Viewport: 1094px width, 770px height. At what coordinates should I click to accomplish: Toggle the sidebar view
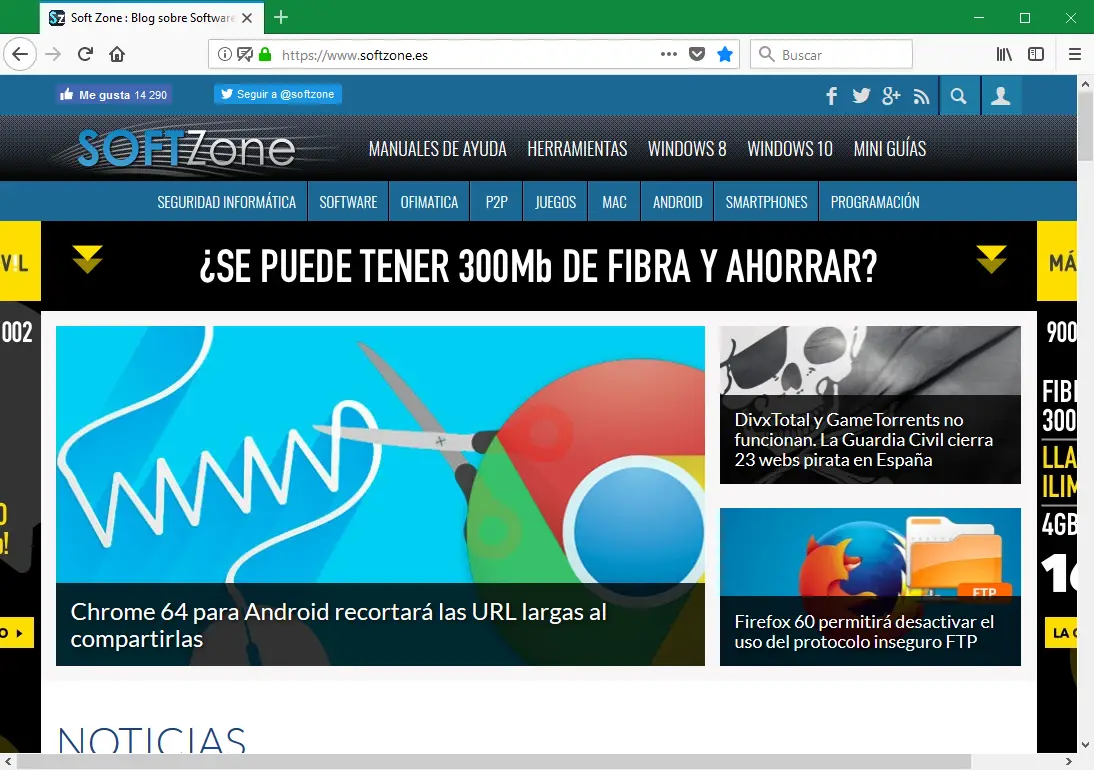[x=1036, y=54]
